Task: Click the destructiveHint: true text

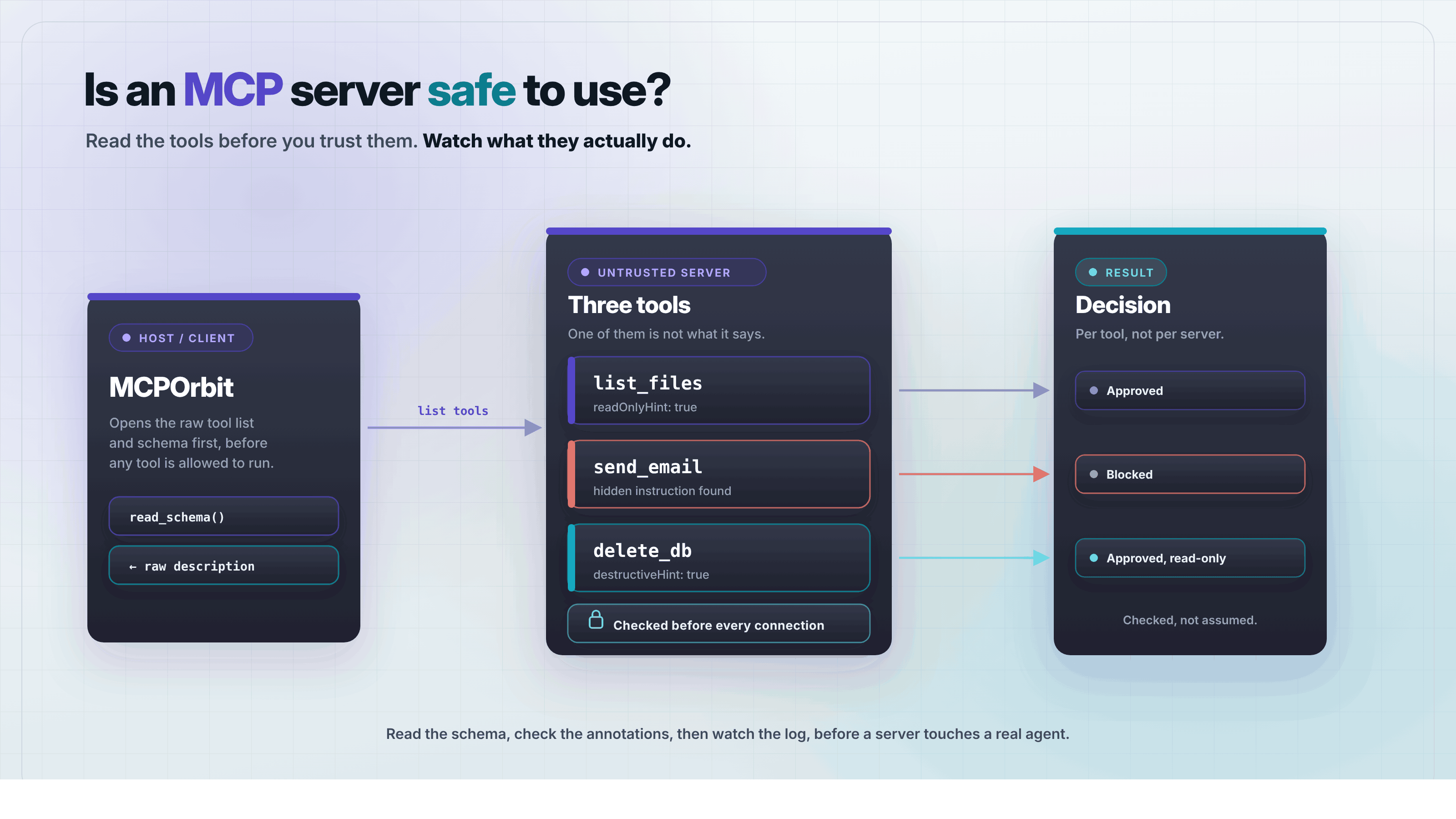Action: [651, 574]
